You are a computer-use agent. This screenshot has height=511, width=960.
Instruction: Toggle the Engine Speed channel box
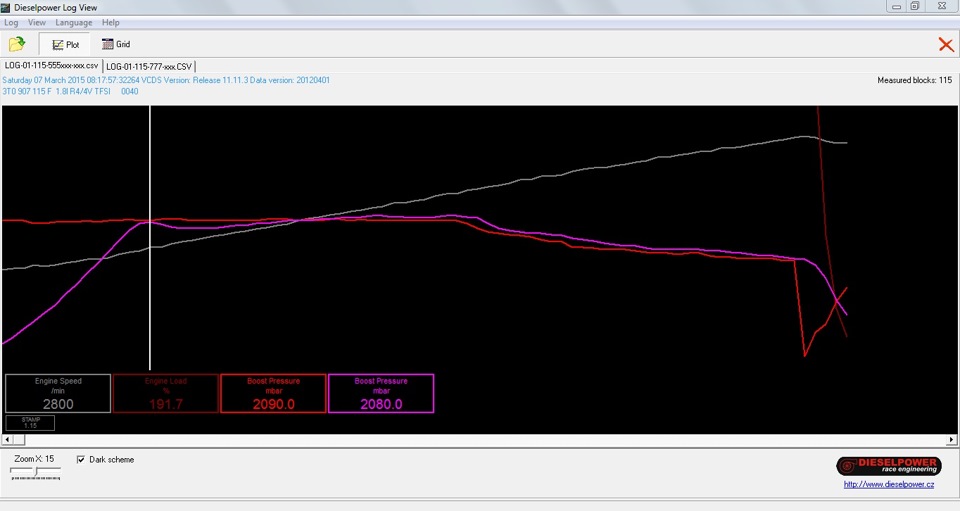(58, 394)
